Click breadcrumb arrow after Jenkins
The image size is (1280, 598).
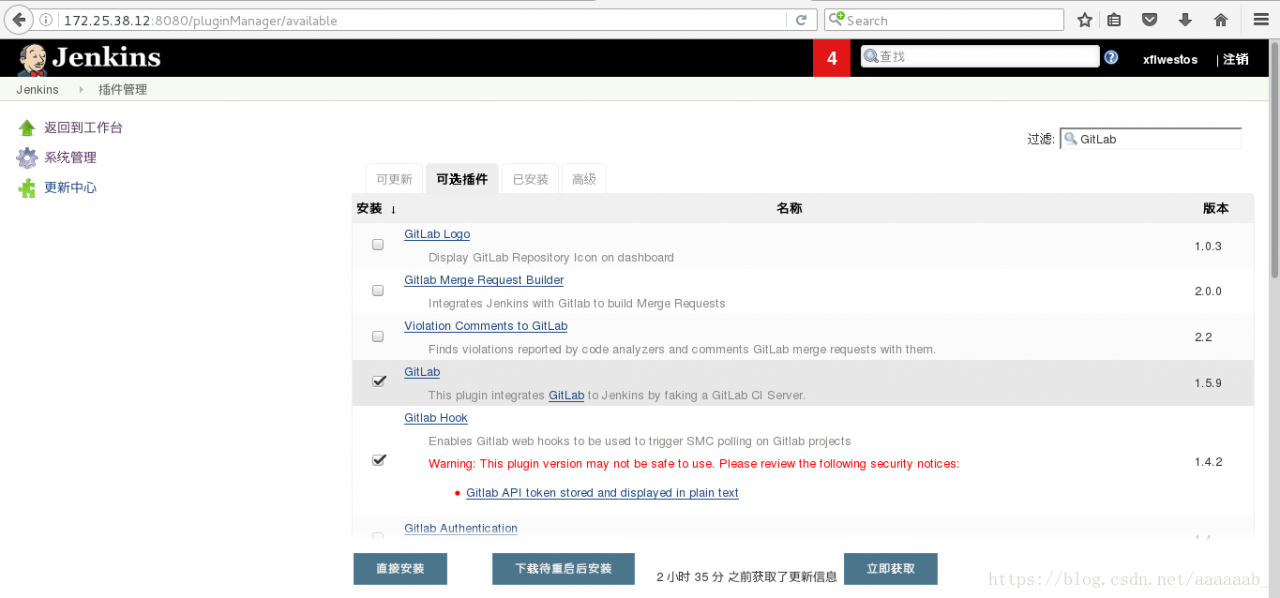[80, 90]
